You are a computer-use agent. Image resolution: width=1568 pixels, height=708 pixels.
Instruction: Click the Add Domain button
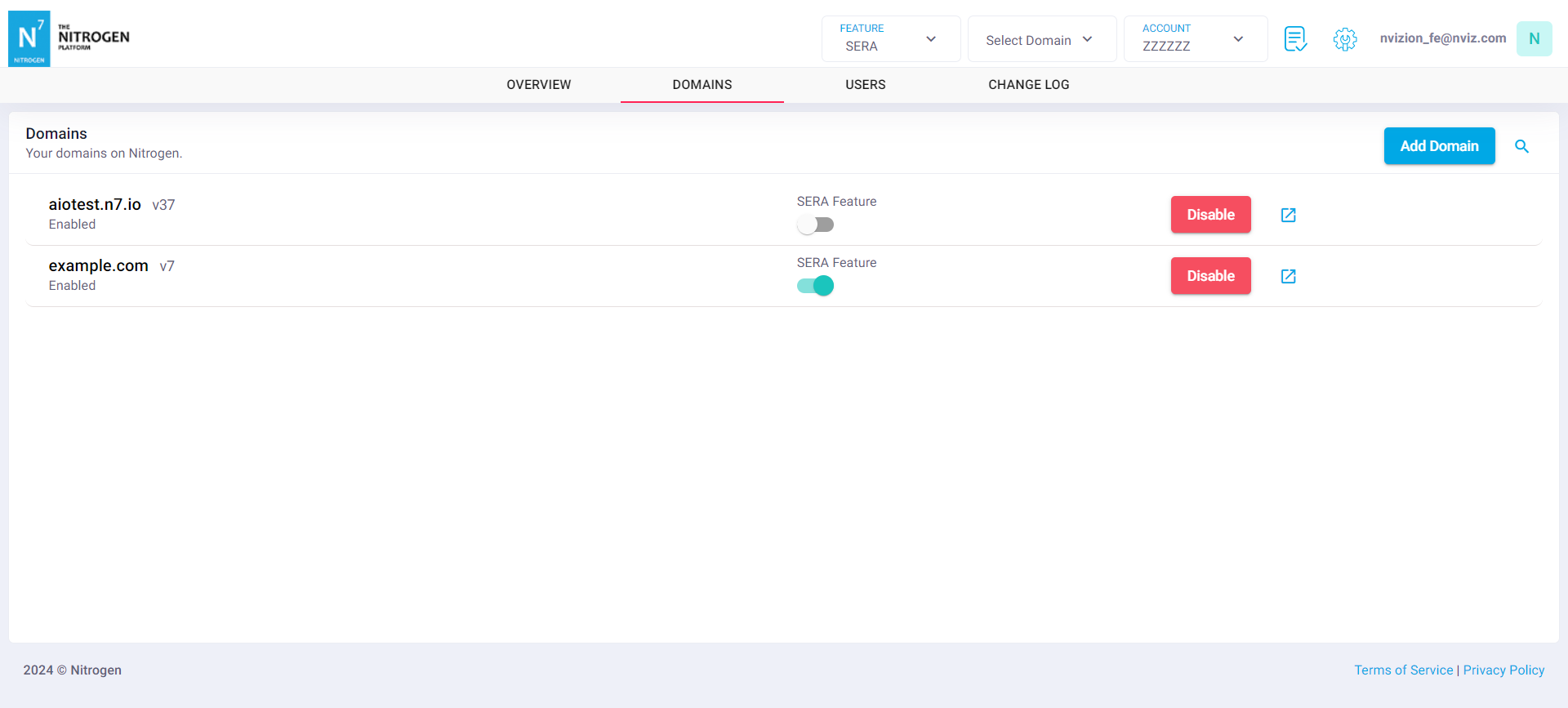[x=1439, y=146]
